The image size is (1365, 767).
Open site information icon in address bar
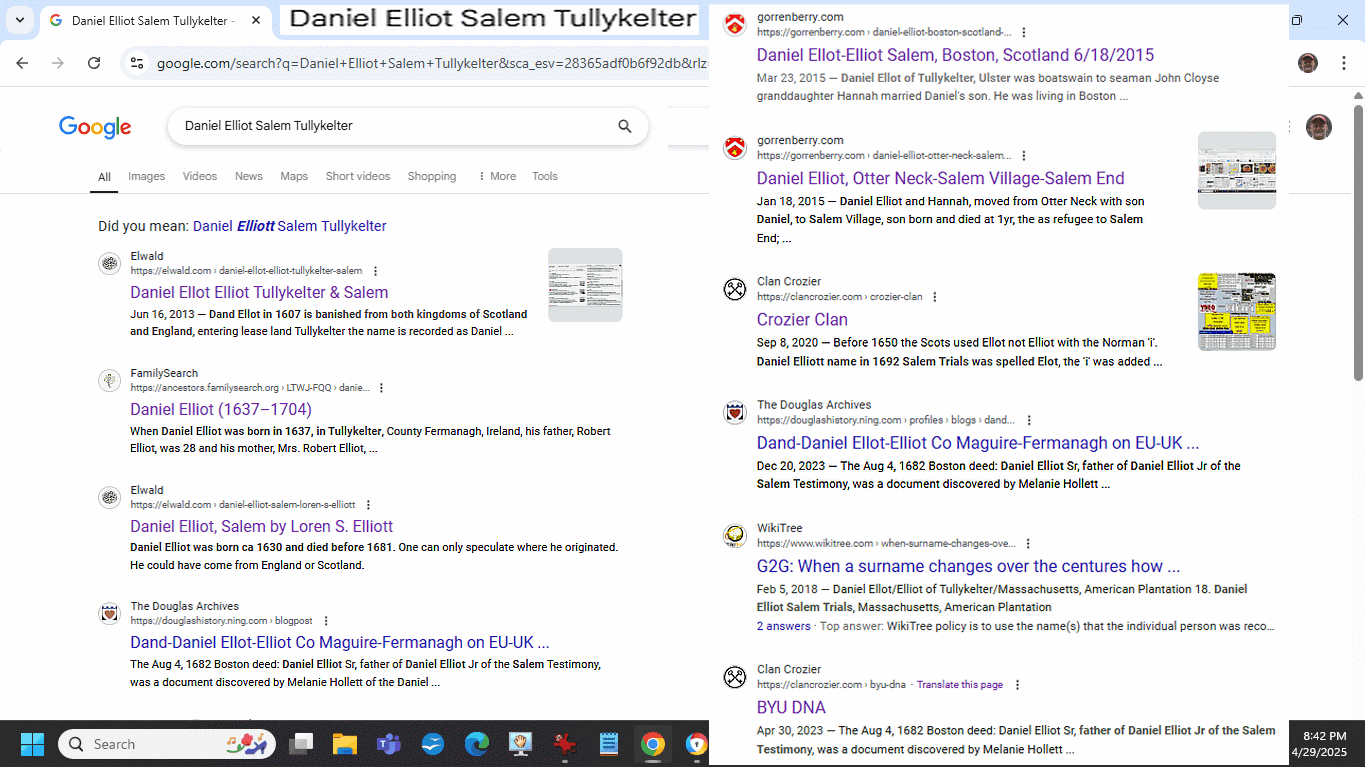click(x=137, y=63)
